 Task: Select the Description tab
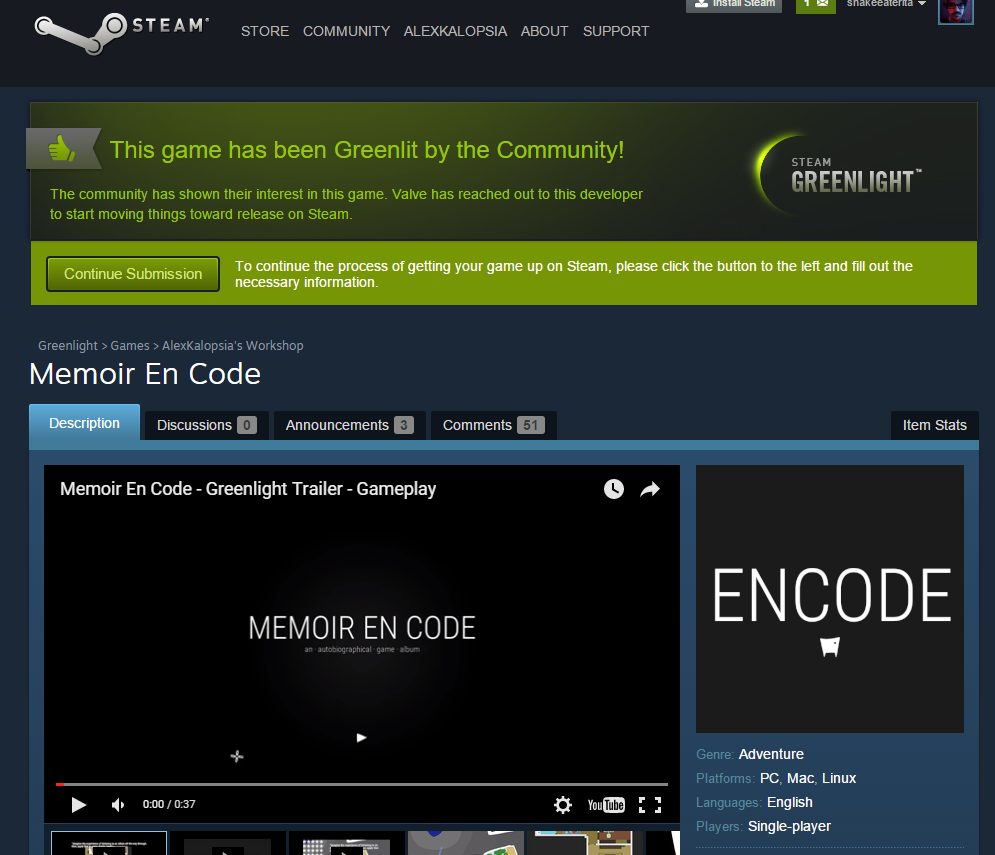(x=84, y=423)
